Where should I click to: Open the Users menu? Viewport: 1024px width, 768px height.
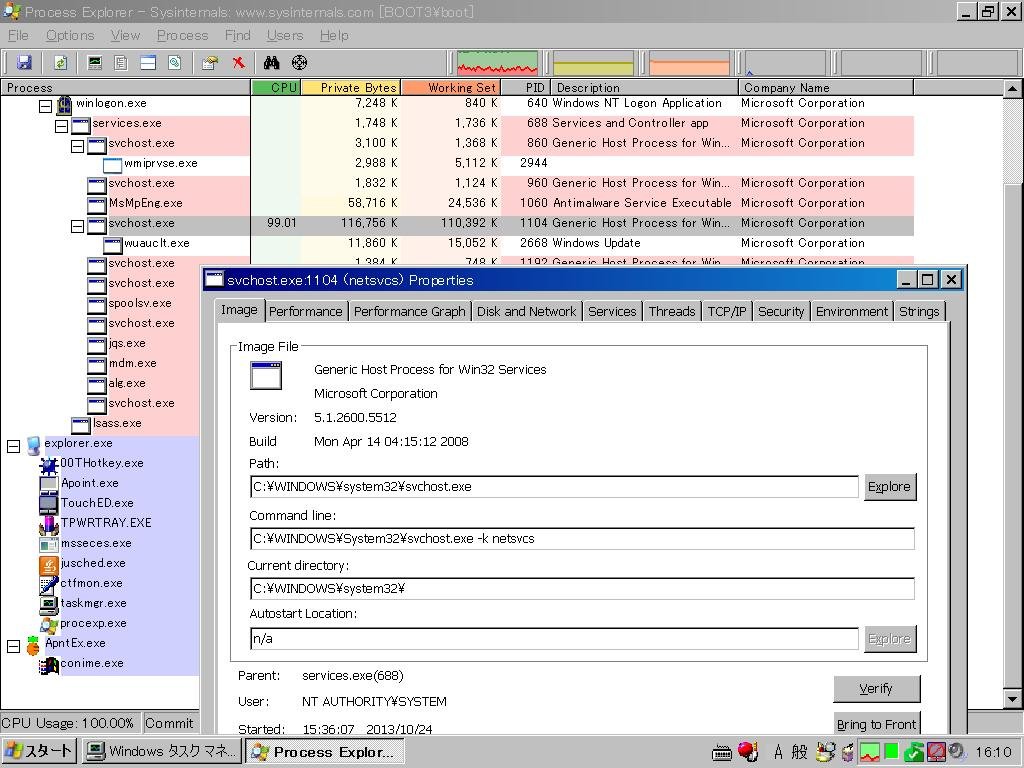(x=285, y=35)
